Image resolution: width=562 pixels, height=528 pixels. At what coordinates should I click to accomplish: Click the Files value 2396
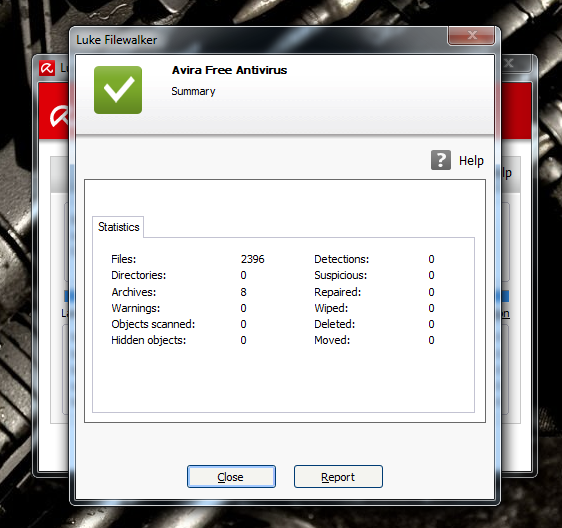pyautogui.click(x=252, y=259)
